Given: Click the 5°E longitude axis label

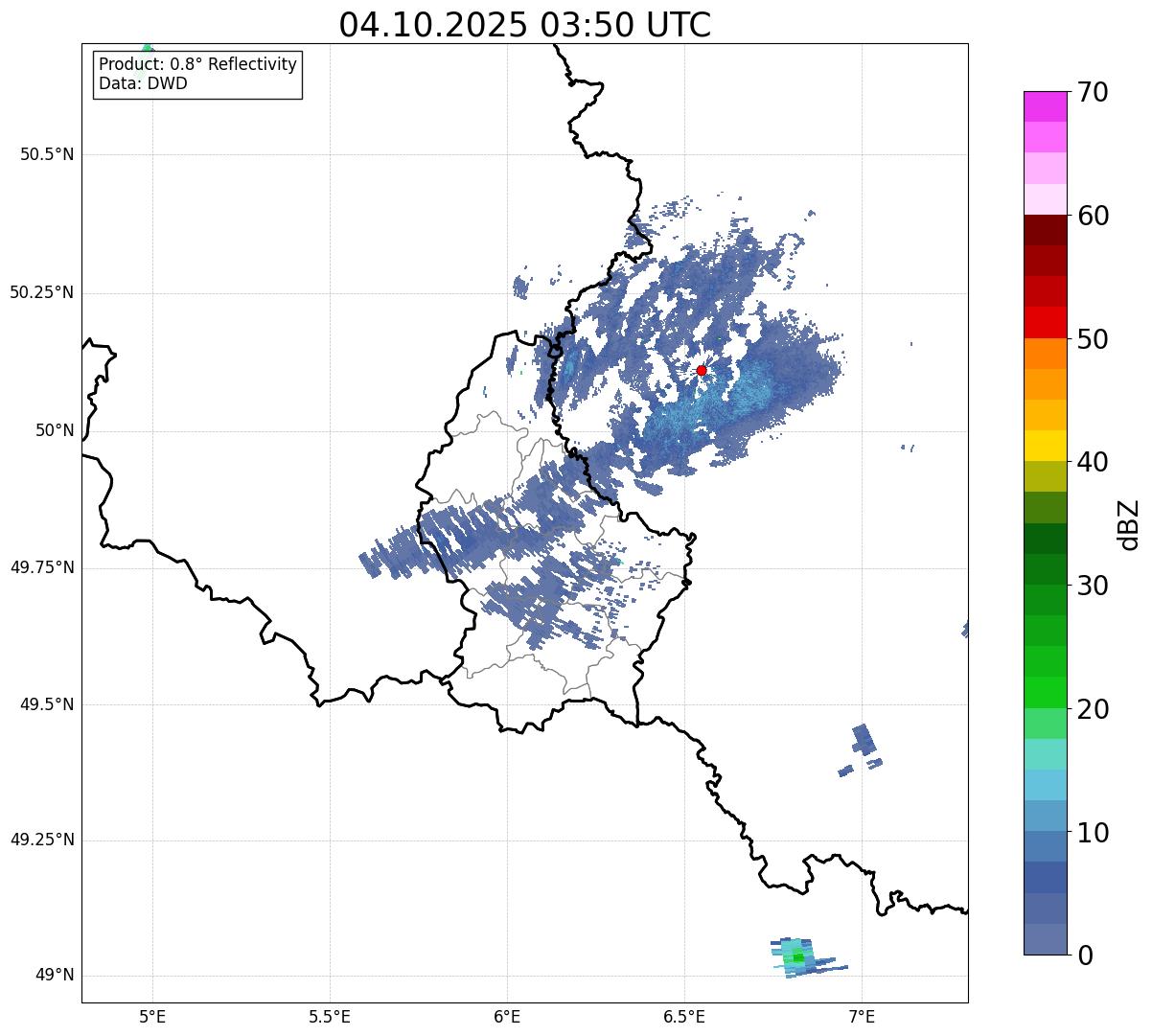Looking at the screenshot, I should tap(152, 1015).
